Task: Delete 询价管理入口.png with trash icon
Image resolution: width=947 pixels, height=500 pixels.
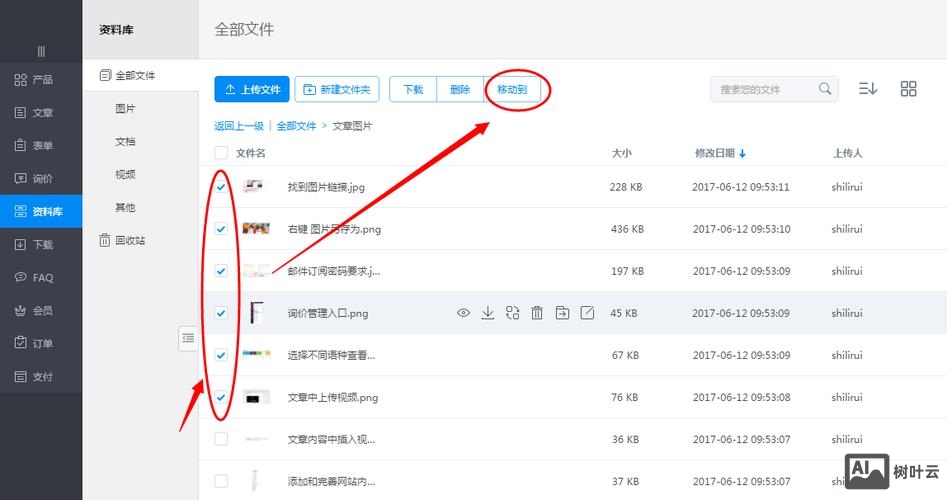Action: (x=537, y=313)
